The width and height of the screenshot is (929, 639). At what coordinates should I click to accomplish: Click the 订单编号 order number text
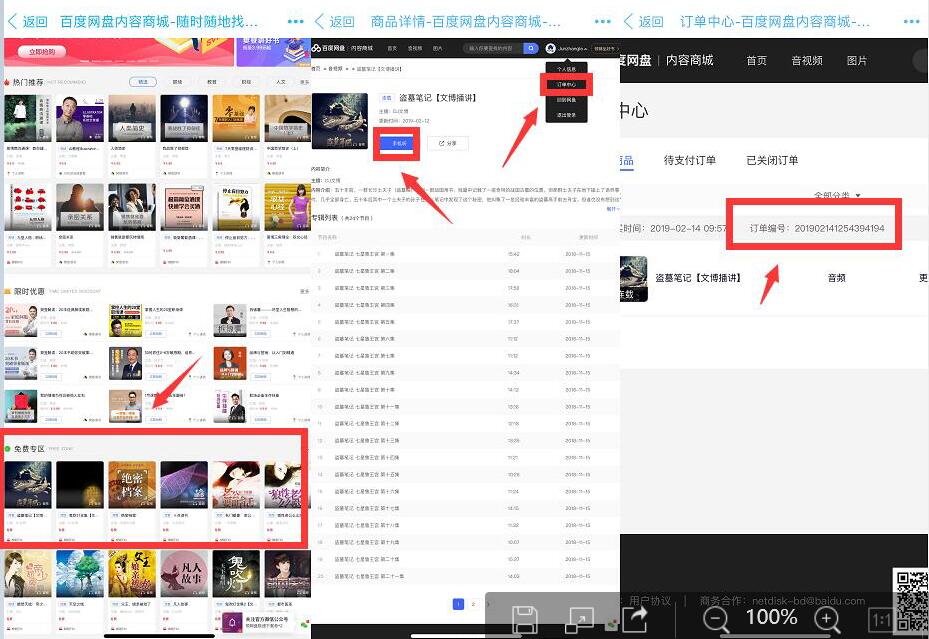coord(817,228)
